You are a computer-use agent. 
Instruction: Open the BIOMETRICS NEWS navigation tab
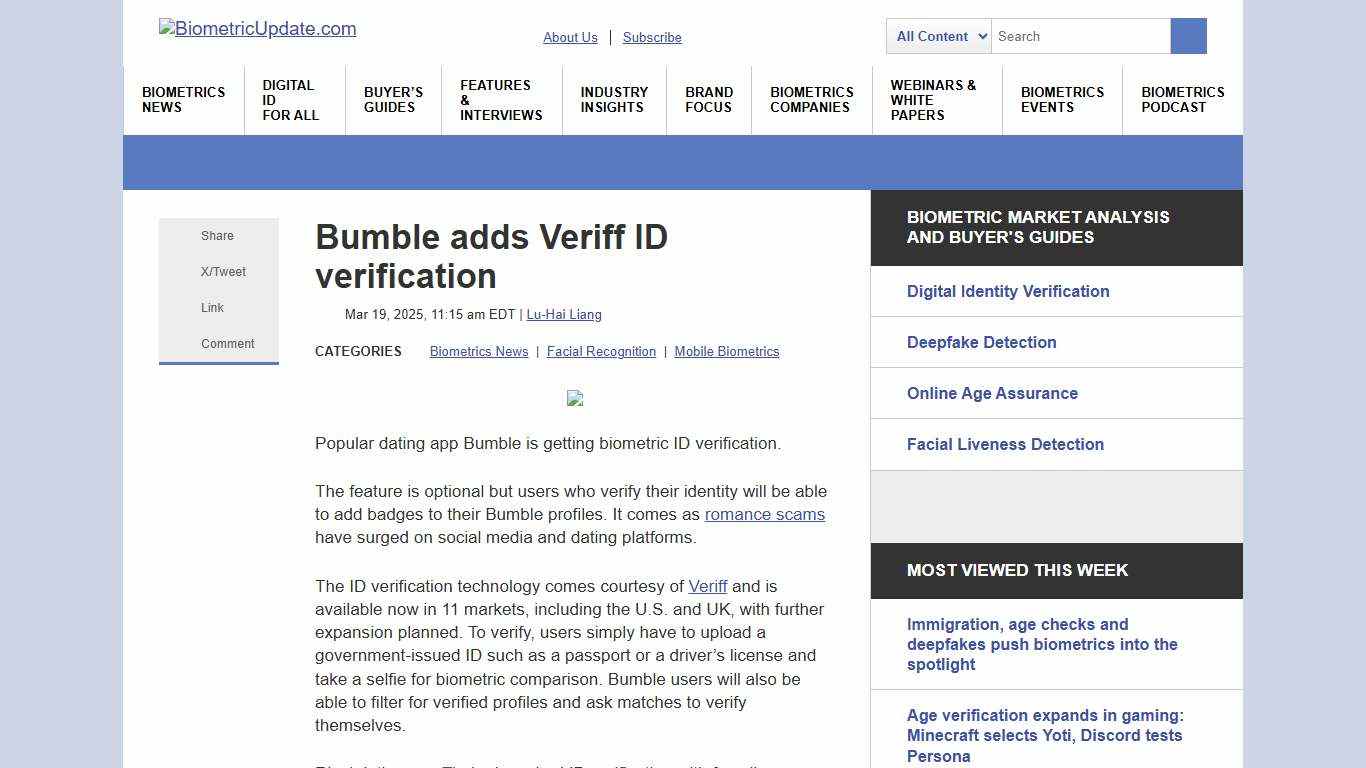click(x=183, y=99)
